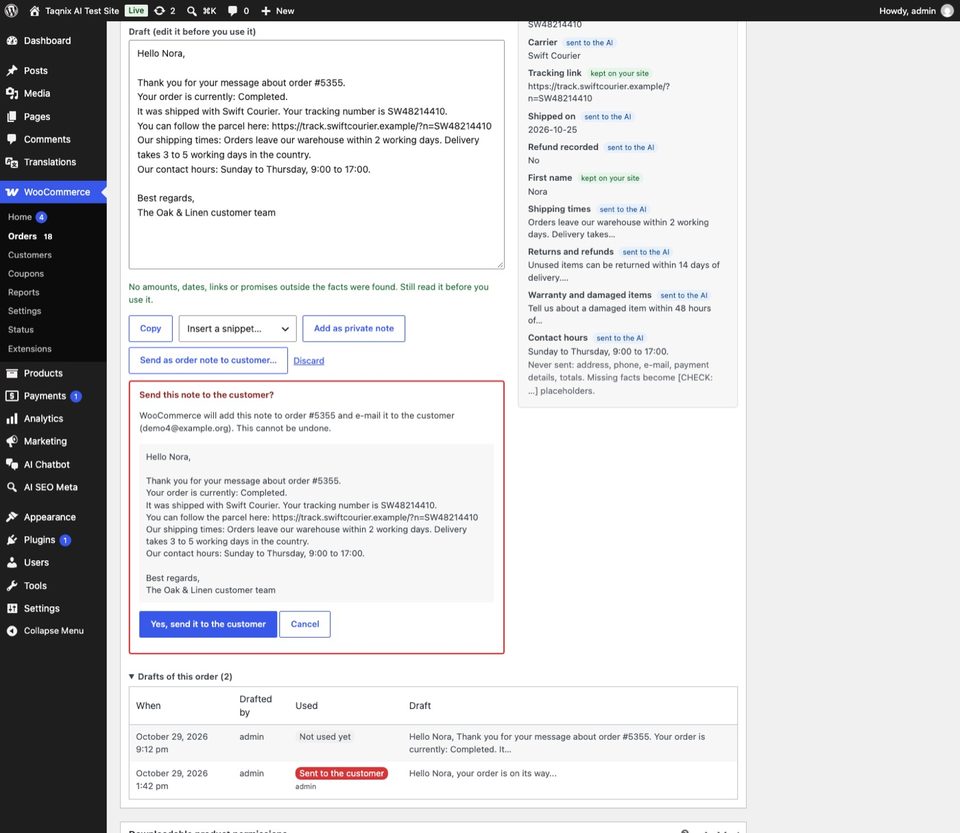The height and width of the screenshot is (833, 960).
Task: Click inside the draft reply text area
Action: [x=317, y=155]
